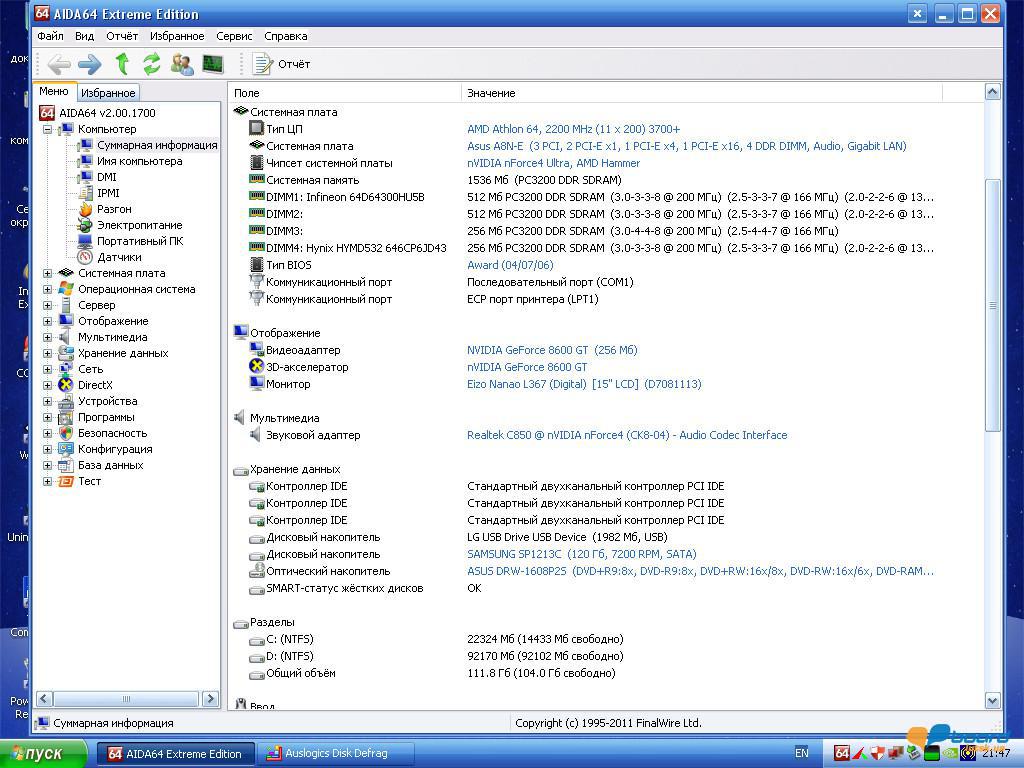Viewport: 1024px width, 768px height.
Task: Switch to Auslogics Disk Defrag in taskbar
Action: pos(335,753)
